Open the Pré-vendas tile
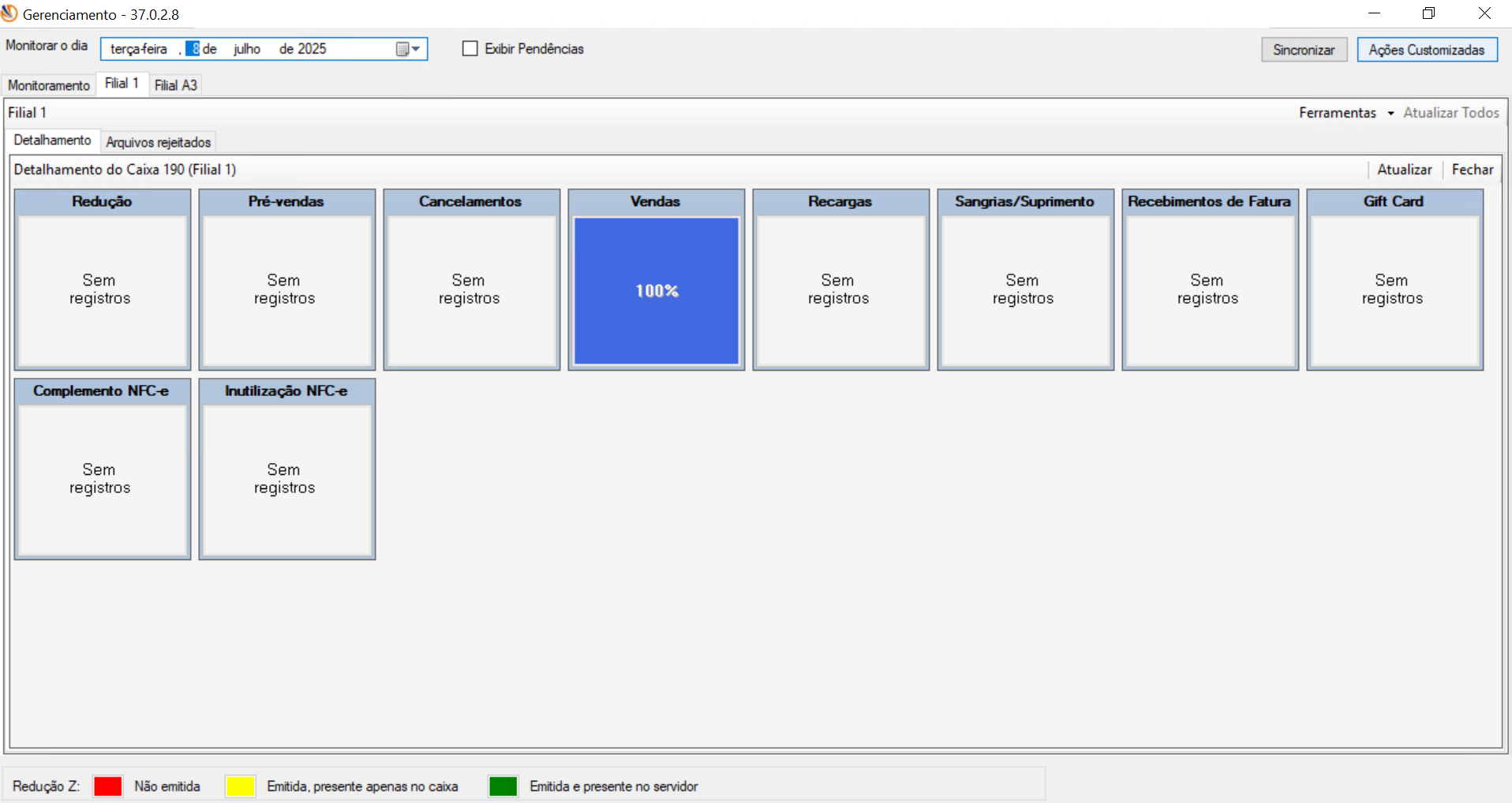The height and width of the screenshot is (803, 1512). [x=287, y=280]
